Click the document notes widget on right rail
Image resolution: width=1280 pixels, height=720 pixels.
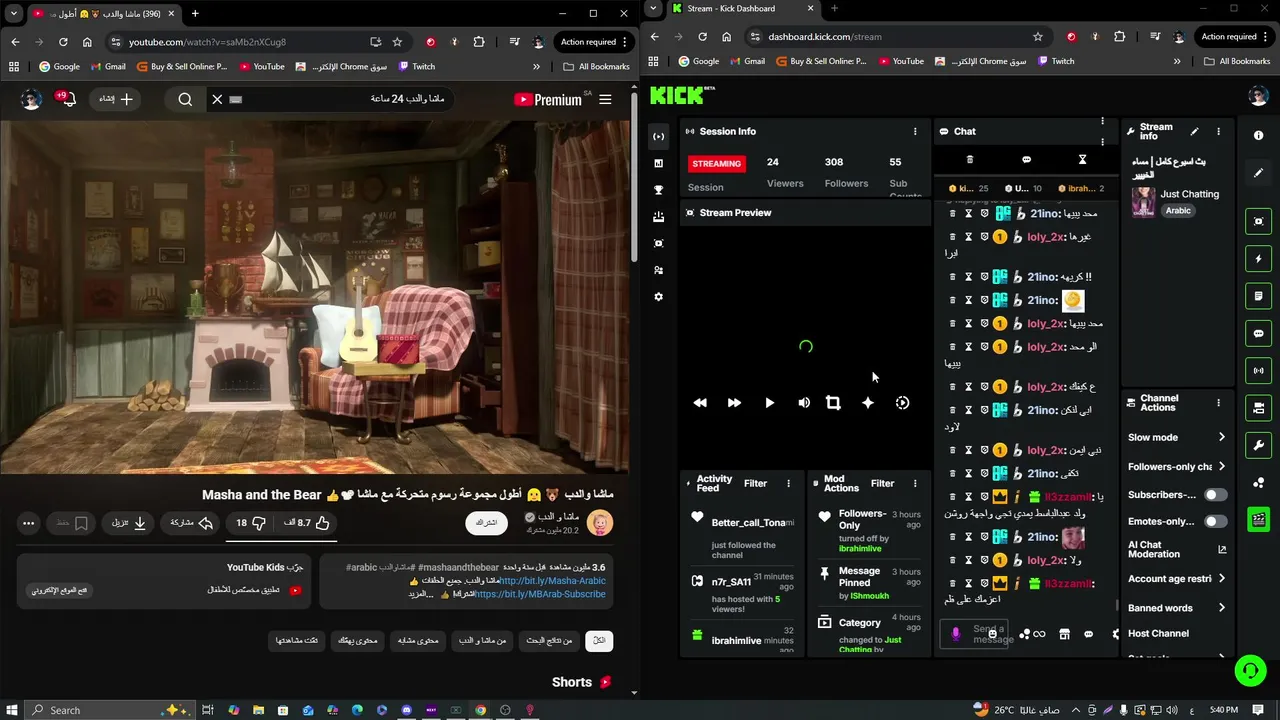(x=1259, y=296)
